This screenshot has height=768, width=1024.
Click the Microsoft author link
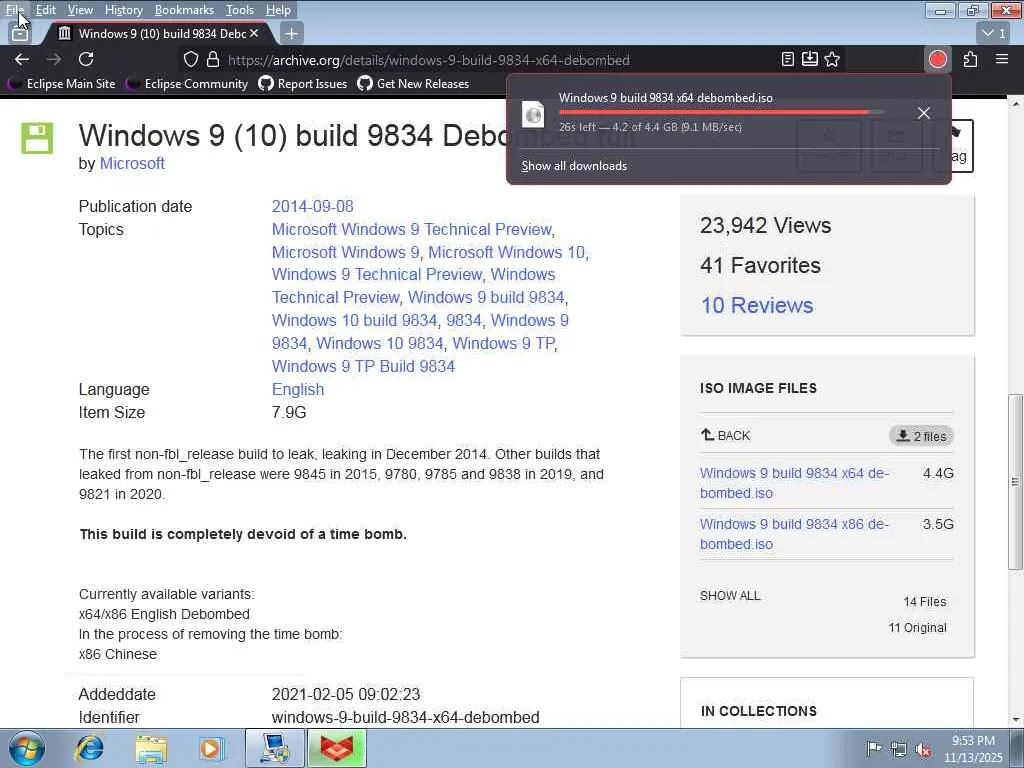[132, 163]
